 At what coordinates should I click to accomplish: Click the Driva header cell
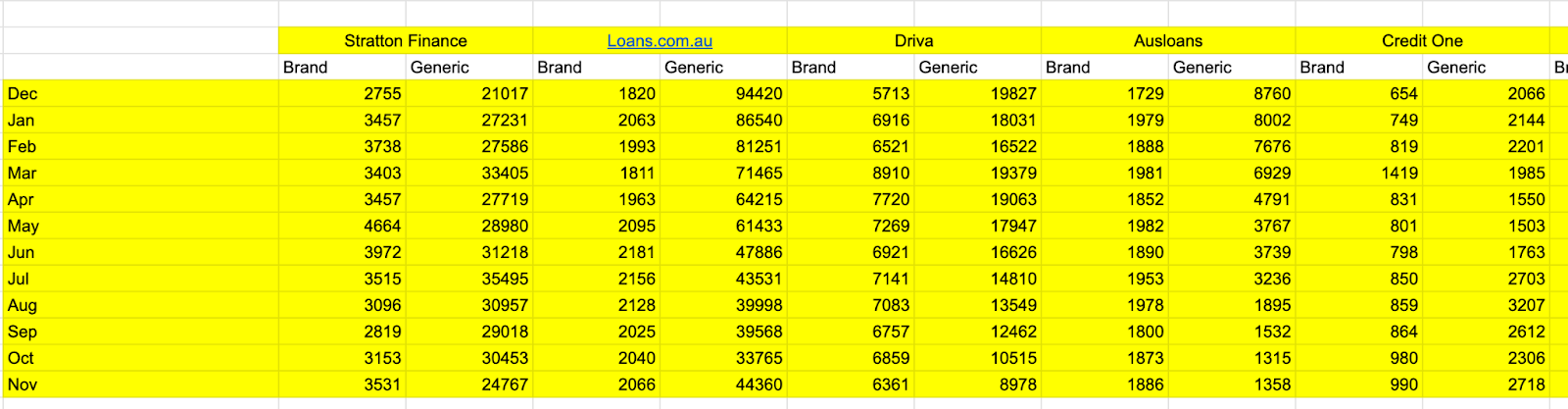[913, 41]
